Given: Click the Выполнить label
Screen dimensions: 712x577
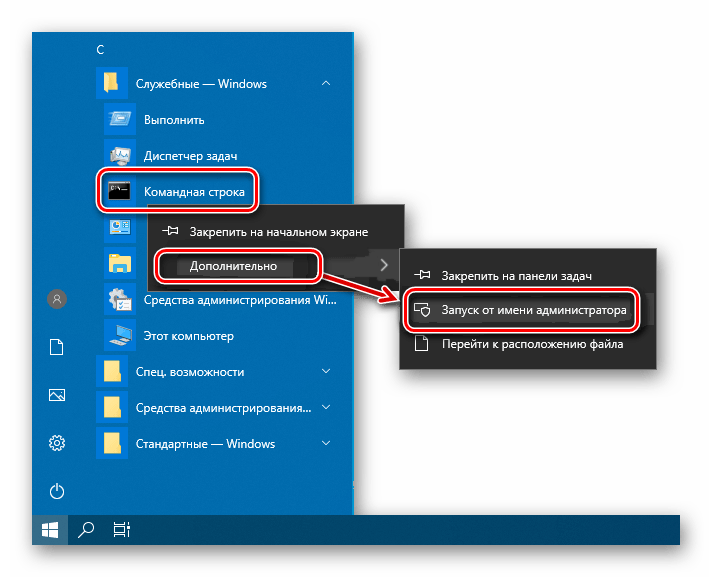Looking at the screenshot, I should [174, 120].
